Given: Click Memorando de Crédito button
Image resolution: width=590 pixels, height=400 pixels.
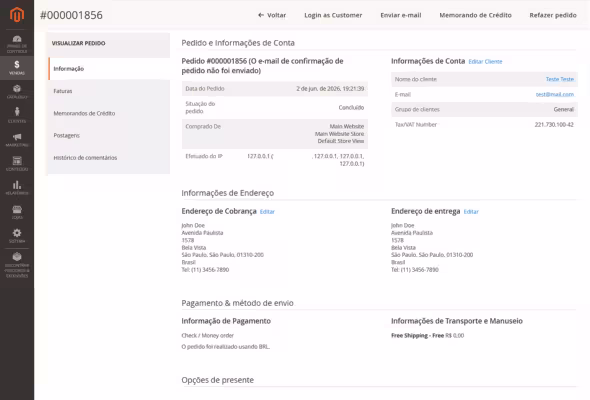Looking at the screenshot, I should click(x=475, y=15).
